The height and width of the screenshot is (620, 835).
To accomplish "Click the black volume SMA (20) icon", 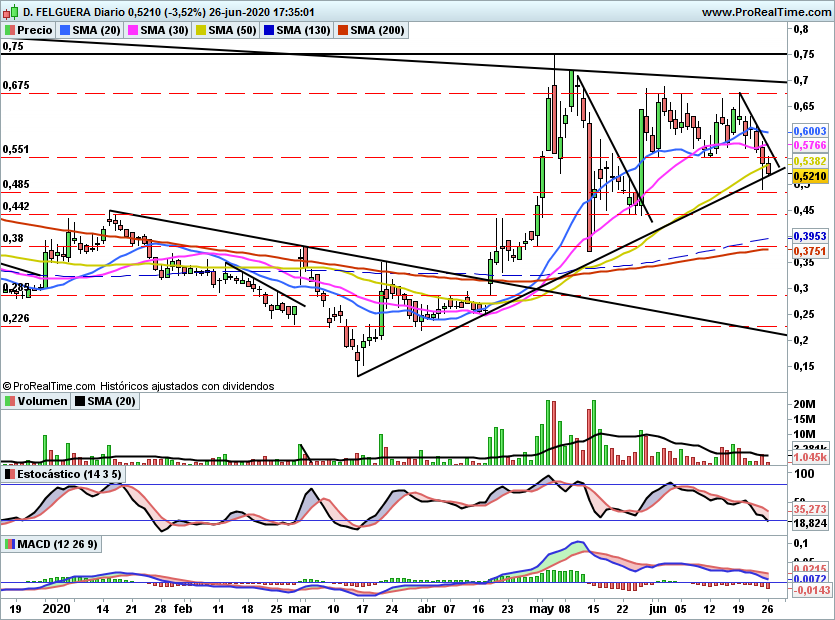I will (80, 401).
